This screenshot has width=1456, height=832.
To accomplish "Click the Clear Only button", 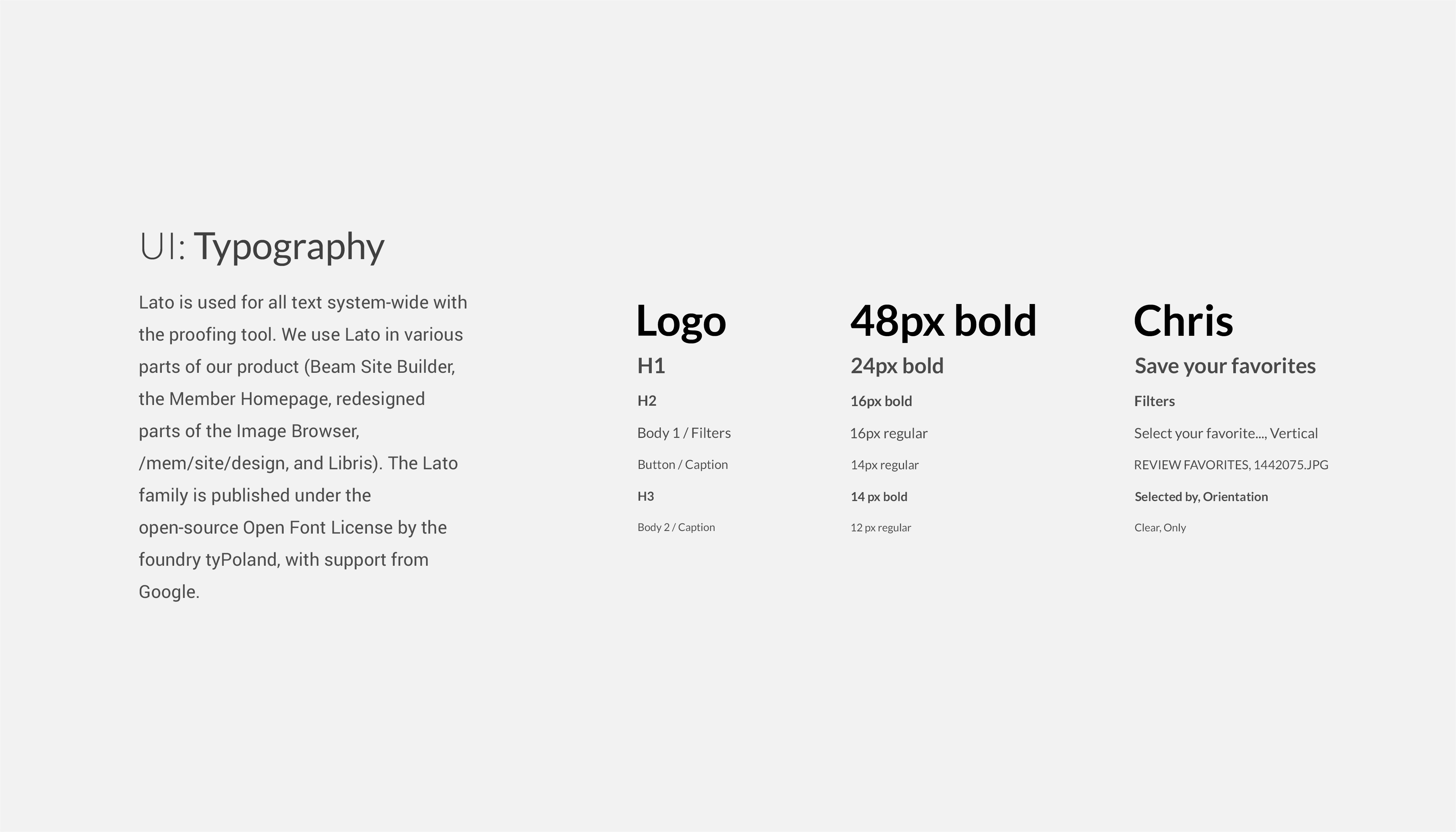I will [1158, 527].
